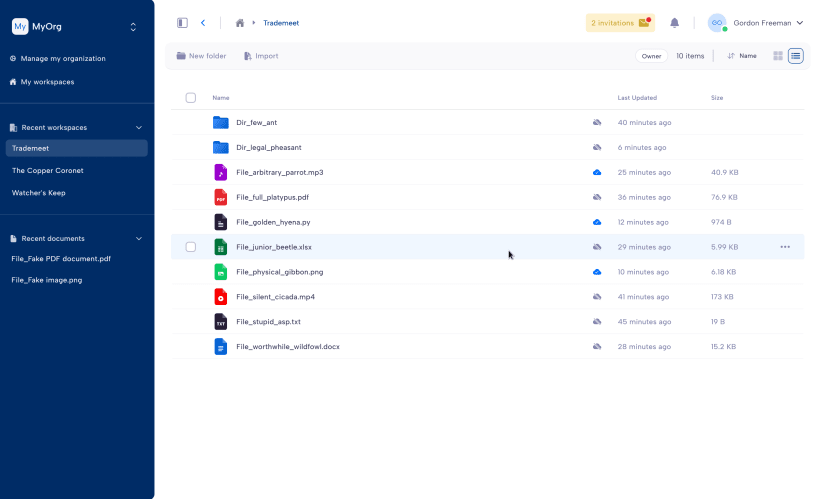Select The Copper Coronet workspace

(48, 171)
